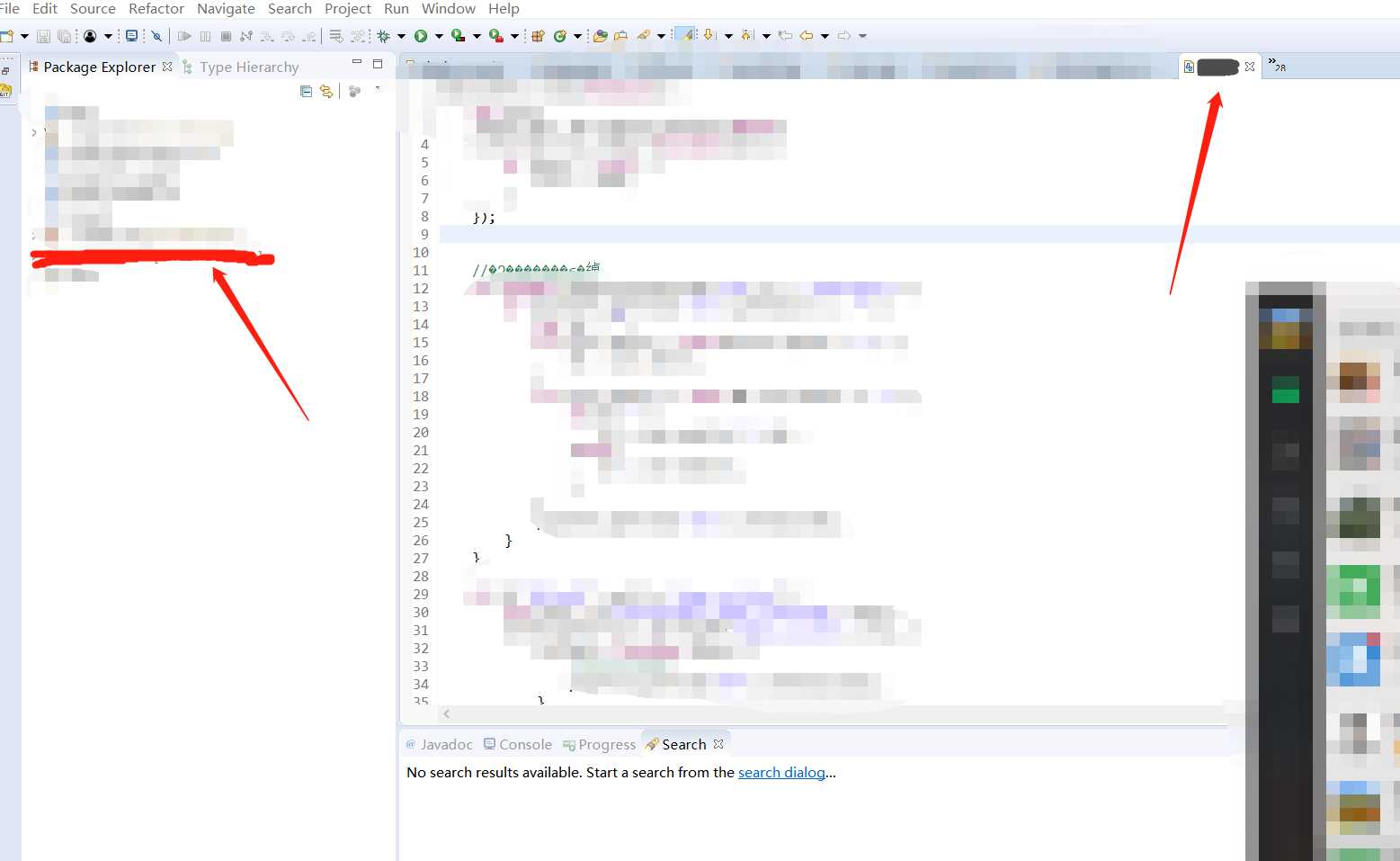Image resolution: width=1400 pixels, height=861 pixels.
Task: Click the Git perspective icon on left strip
Action: coord(5,90)
